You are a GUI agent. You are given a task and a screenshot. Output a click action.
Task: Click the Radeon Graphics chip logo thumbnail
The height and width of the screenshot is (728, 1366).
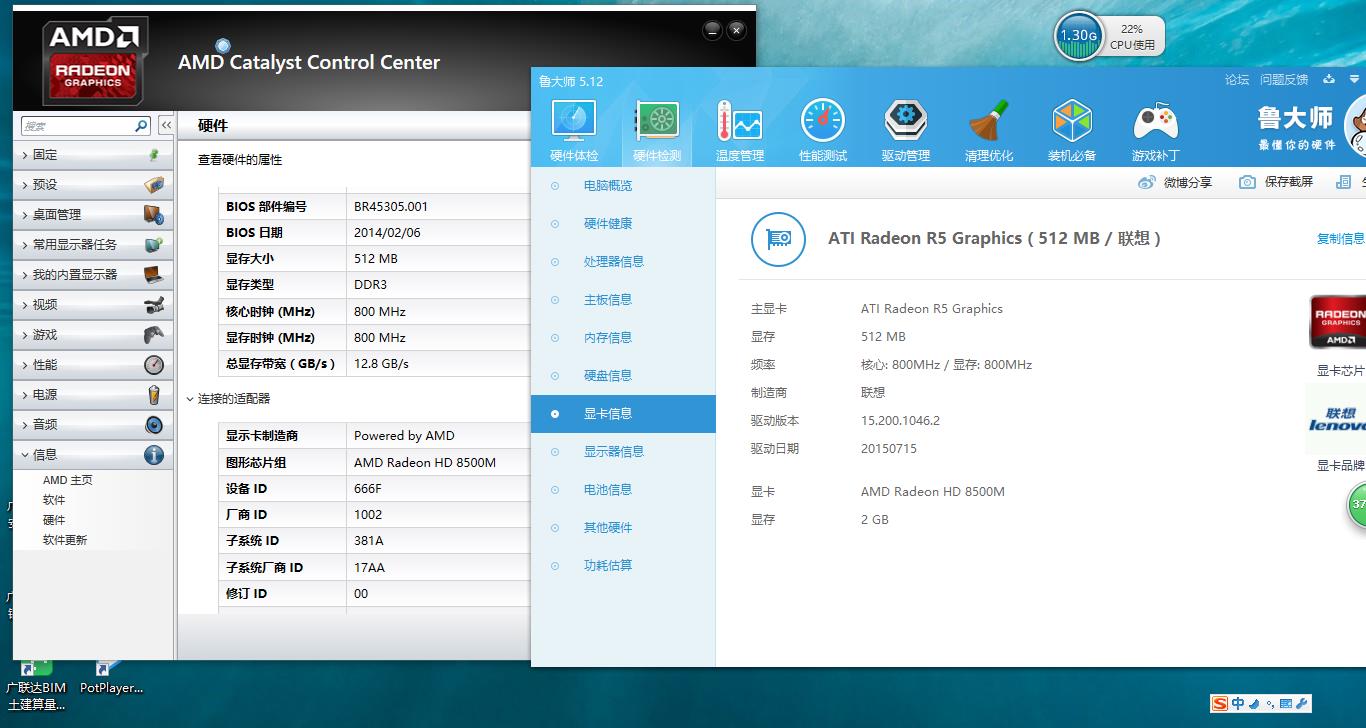pyautogui.click(x=1338, y=321)
